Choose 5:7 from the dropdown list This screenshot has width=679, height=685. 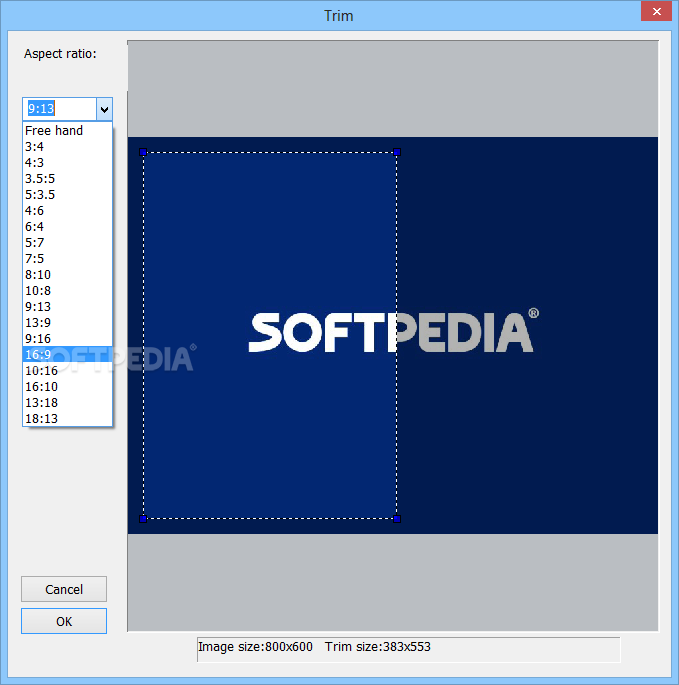click(x=67, y=242)
